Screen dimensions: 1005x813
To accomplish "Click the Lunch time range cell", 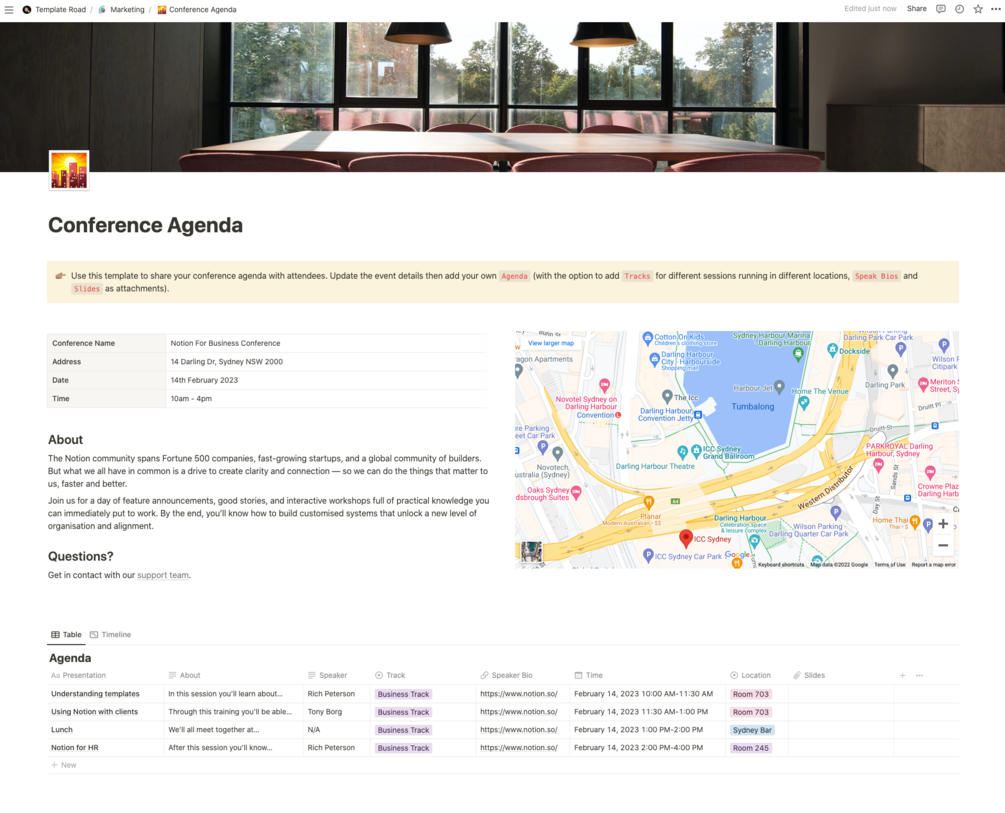I will pyautogui.click(x=647, y=730).
